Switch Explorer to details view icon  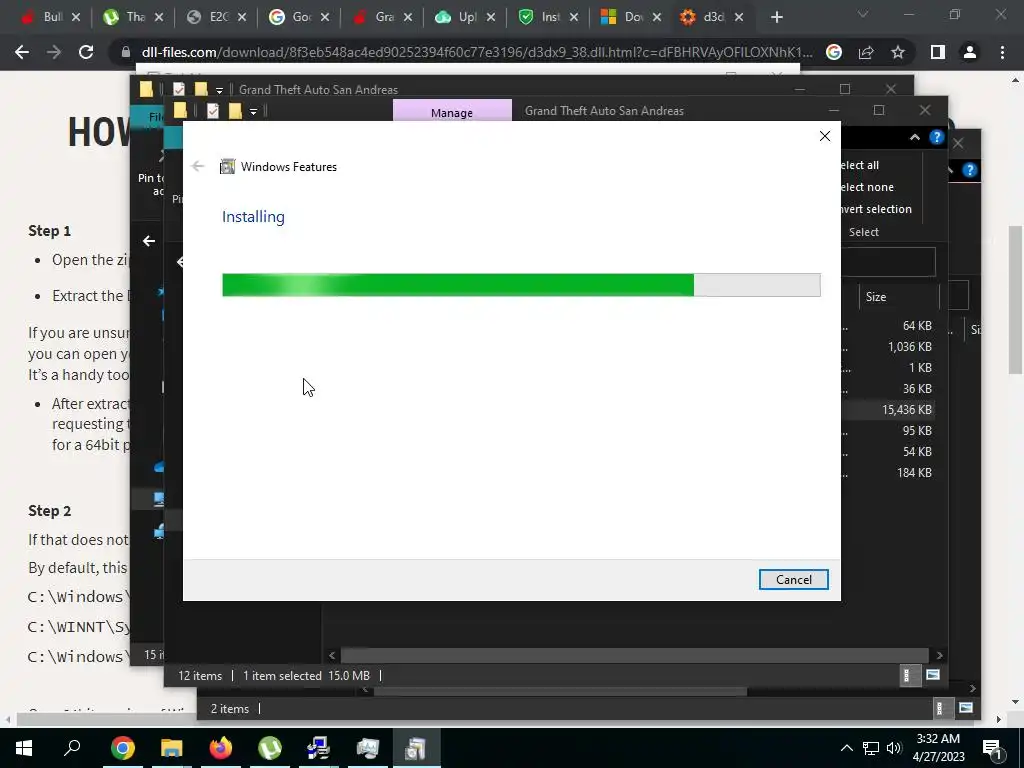coord(906,675)
